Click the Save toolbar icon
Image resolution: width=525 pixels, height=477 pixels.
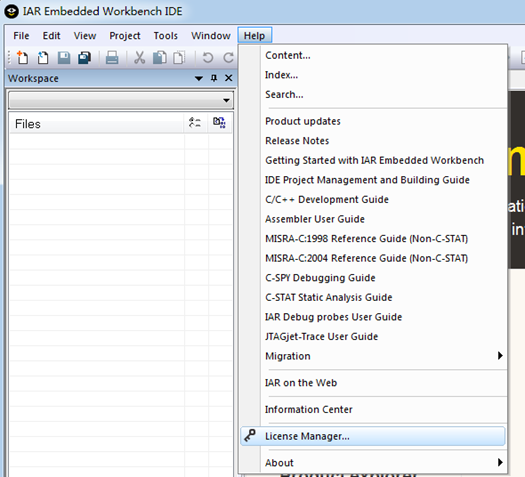64,58
